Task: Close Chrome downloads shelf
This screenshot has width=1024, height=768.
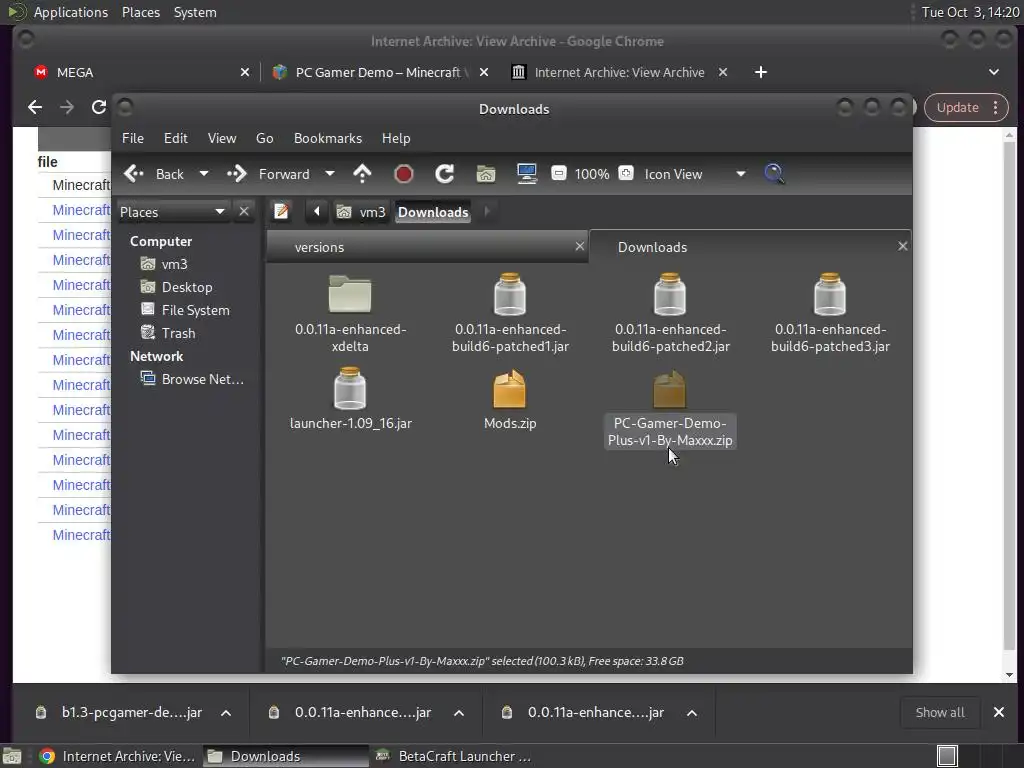Action: click(x=999, y=712)
